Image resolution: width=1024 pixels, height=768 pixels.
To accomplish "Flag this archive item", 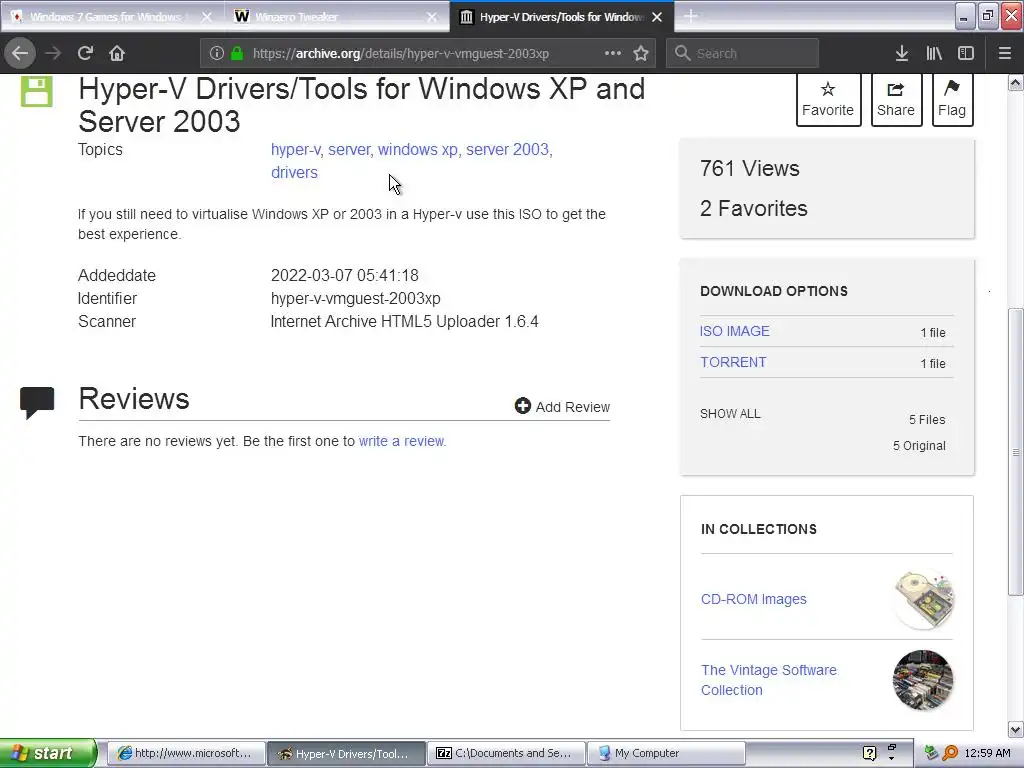I will 952,99.
